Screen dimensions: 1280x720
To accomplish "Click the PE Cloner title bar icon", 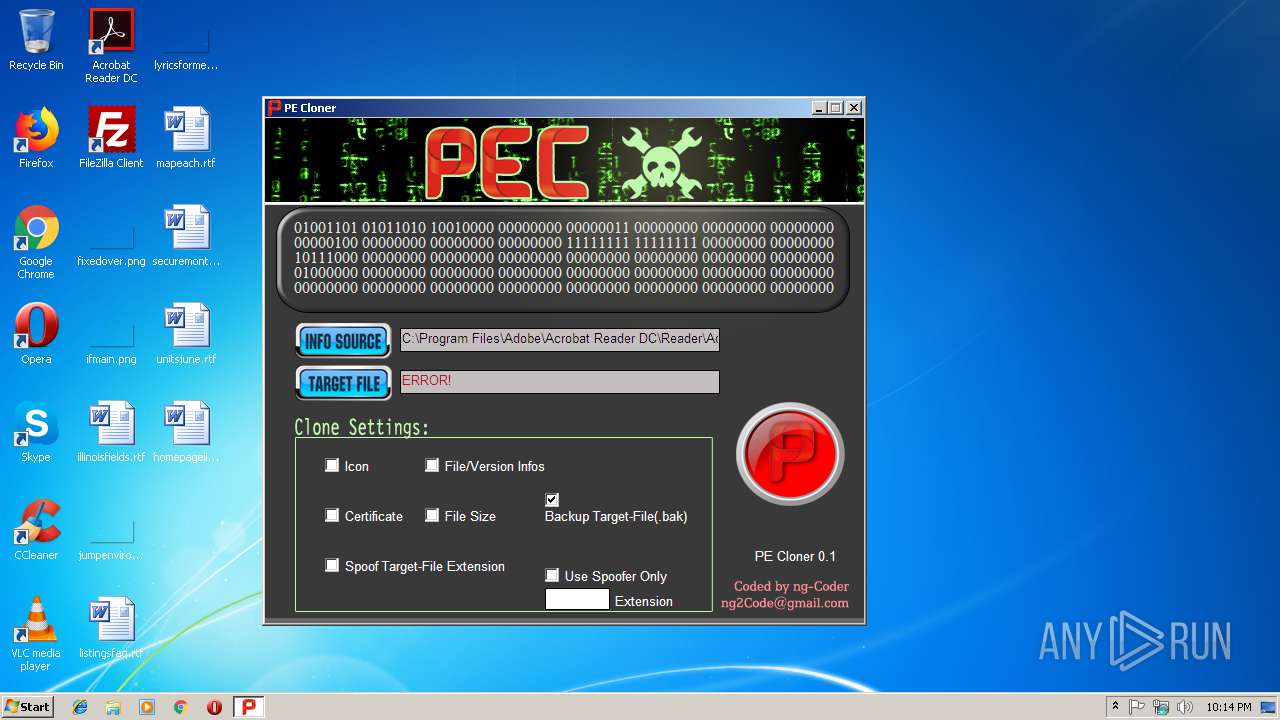I will pos(274,107).
